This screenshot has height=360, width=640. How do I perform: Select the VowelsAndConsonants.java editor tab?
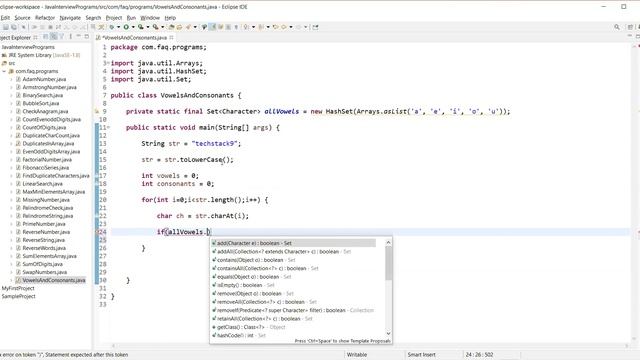tap(134, 38)
